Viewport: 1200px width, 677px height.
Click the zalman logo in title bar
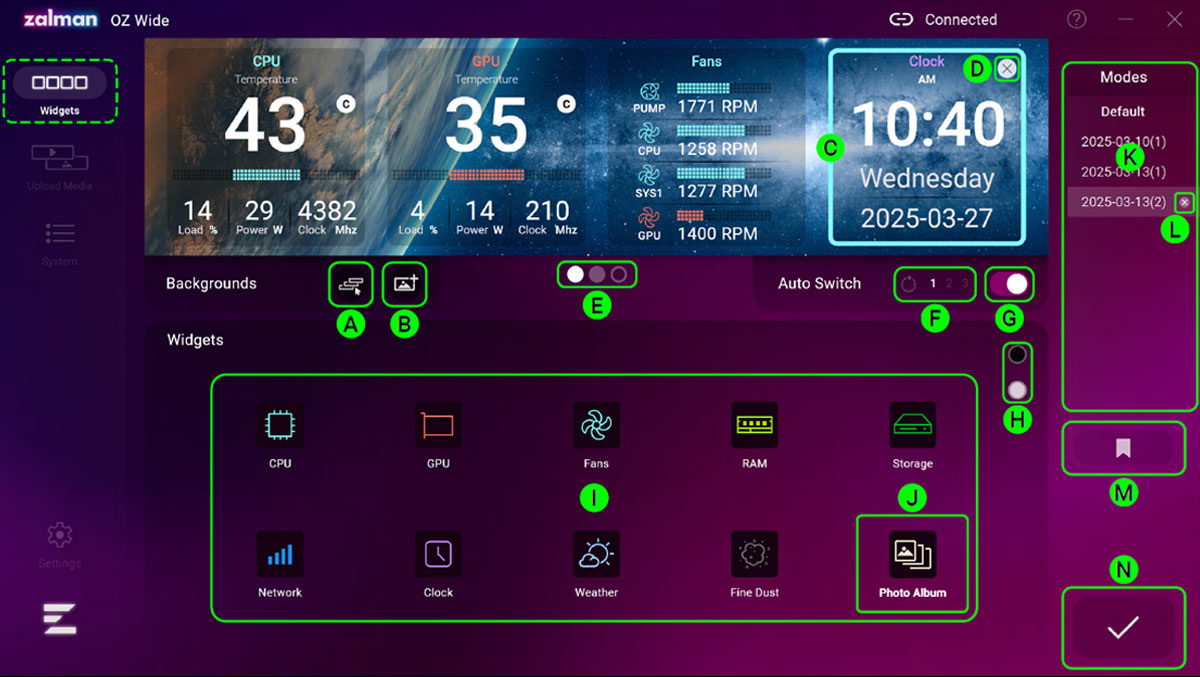(59, 19)
